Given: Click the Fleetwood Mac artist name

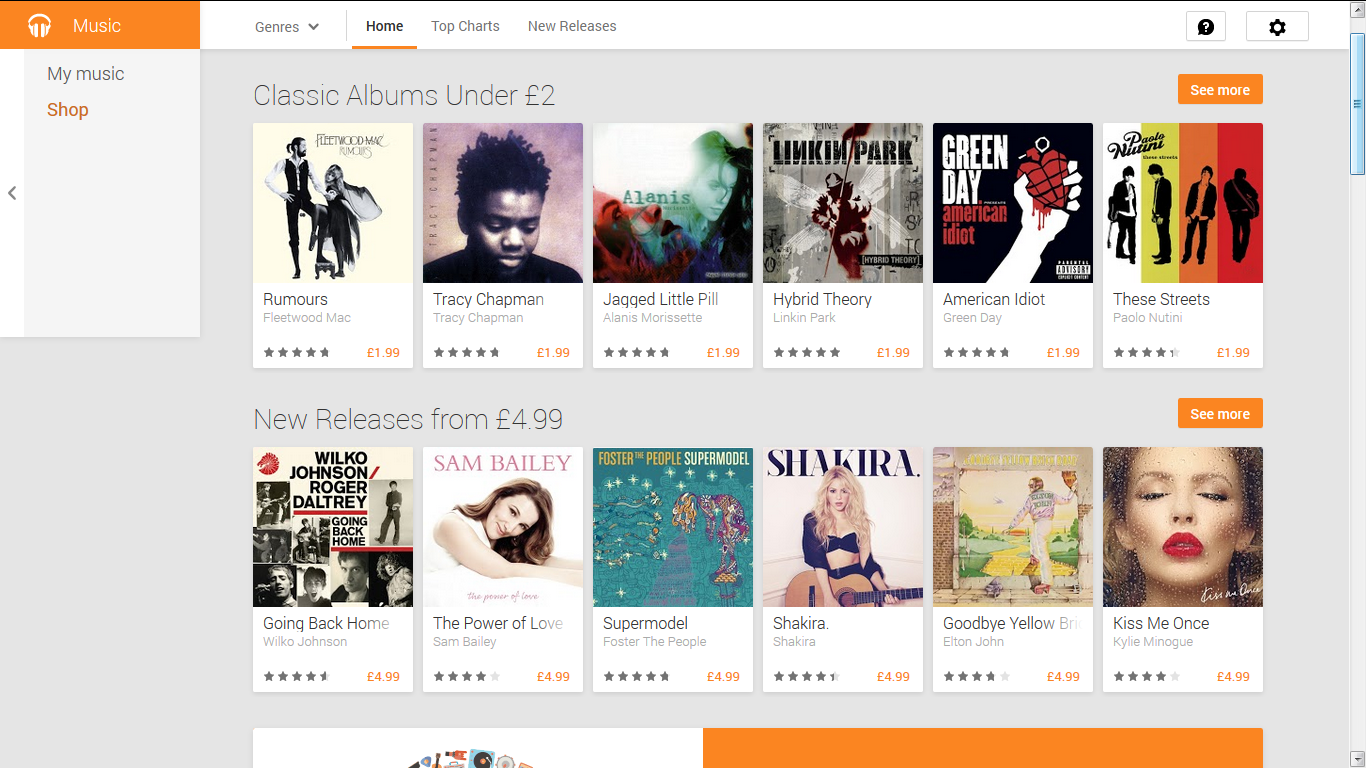Looking at the screenshot, I should point(307,318).
